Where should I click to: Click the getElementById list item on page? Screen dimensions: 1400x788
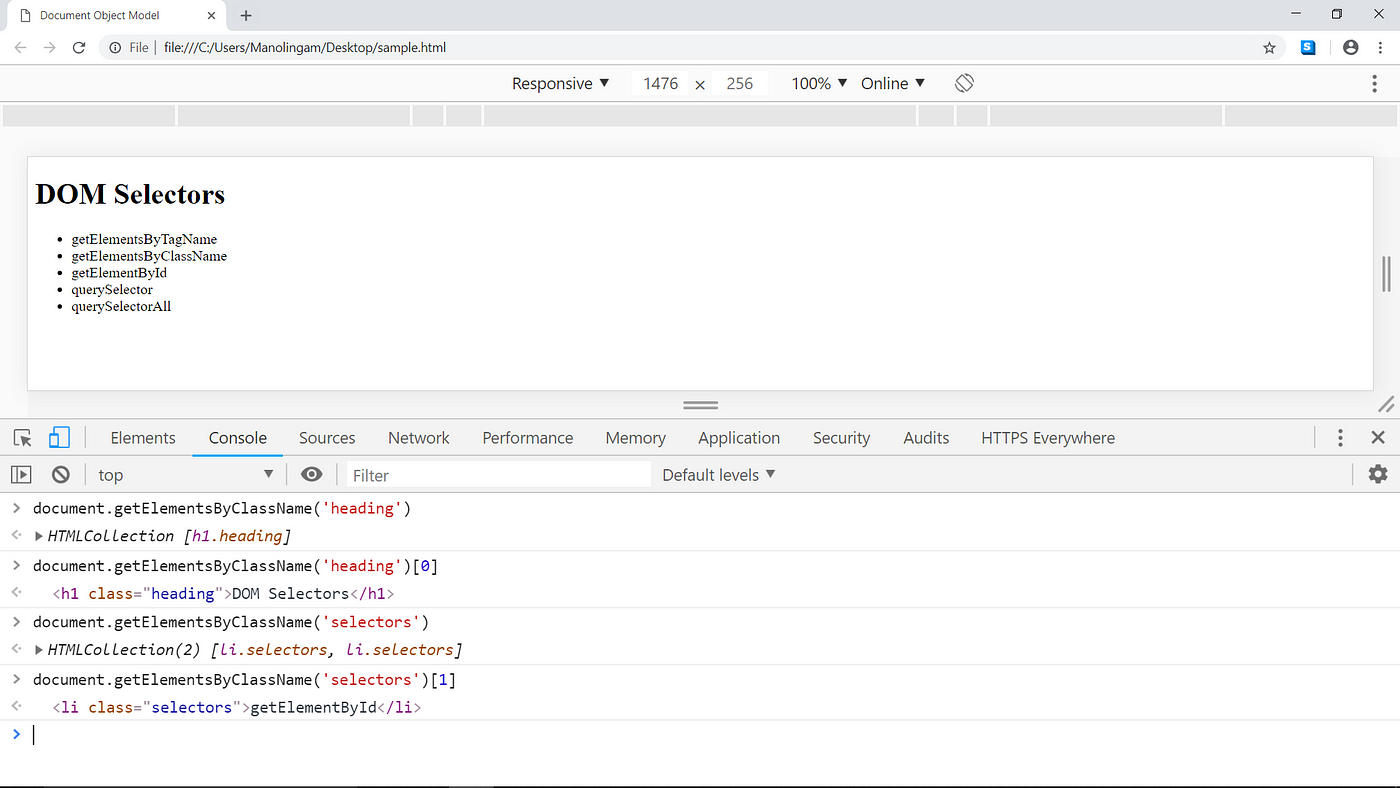pos(119,272)
